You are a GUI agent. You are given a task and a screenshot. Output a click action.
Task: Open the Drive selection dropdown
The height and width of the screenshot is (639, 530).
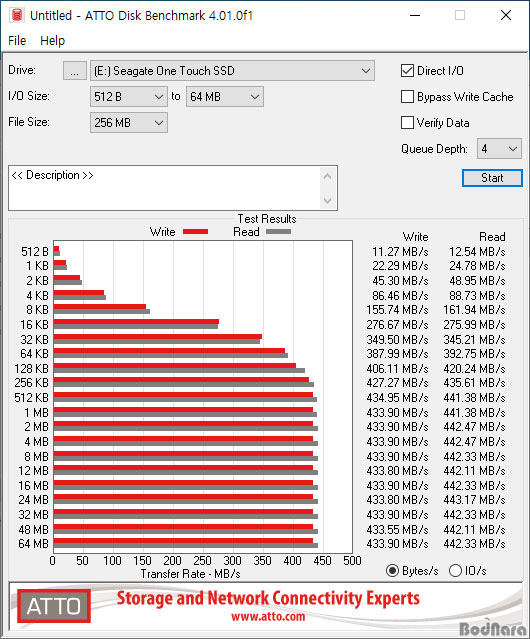click(x=232, y=71)
